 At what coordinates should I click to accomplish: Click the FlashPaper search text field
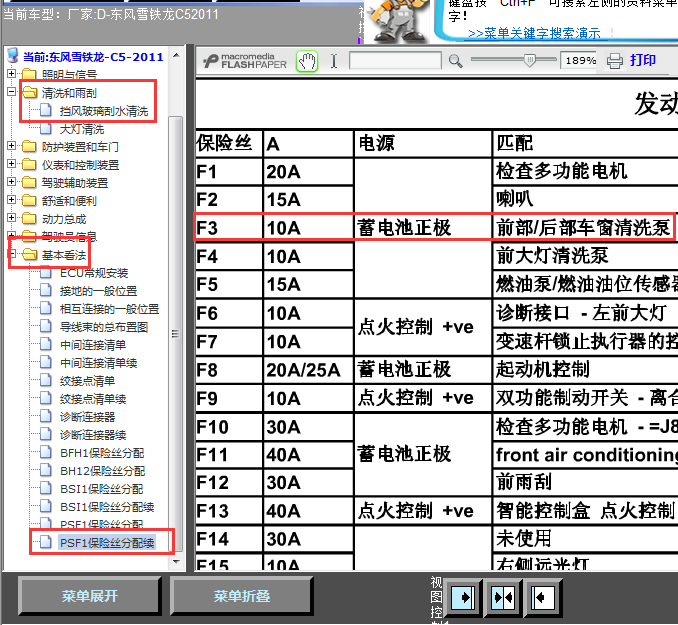(395, 61)
